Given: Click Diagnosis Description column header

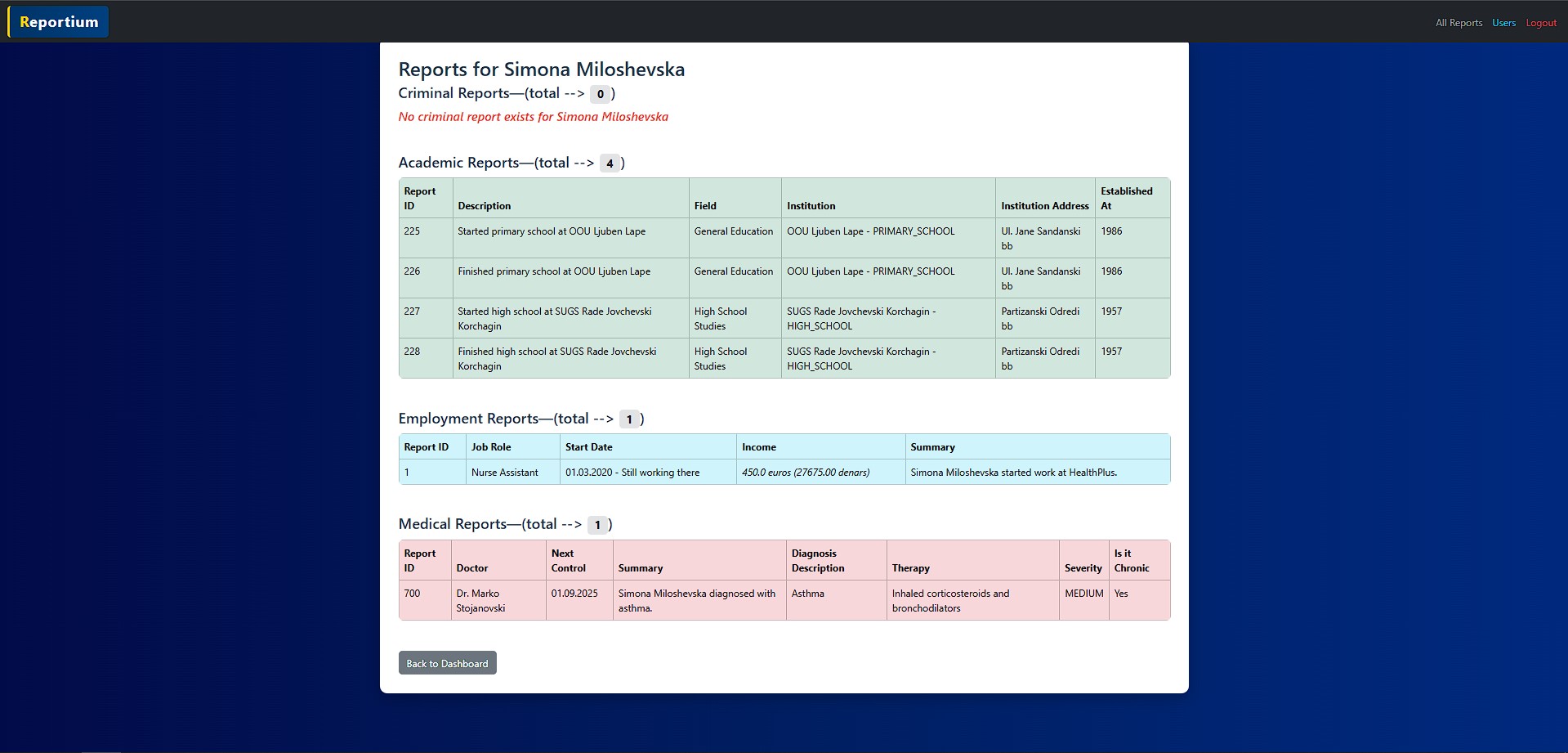Looking at the screenshot, I should [836, 560].
